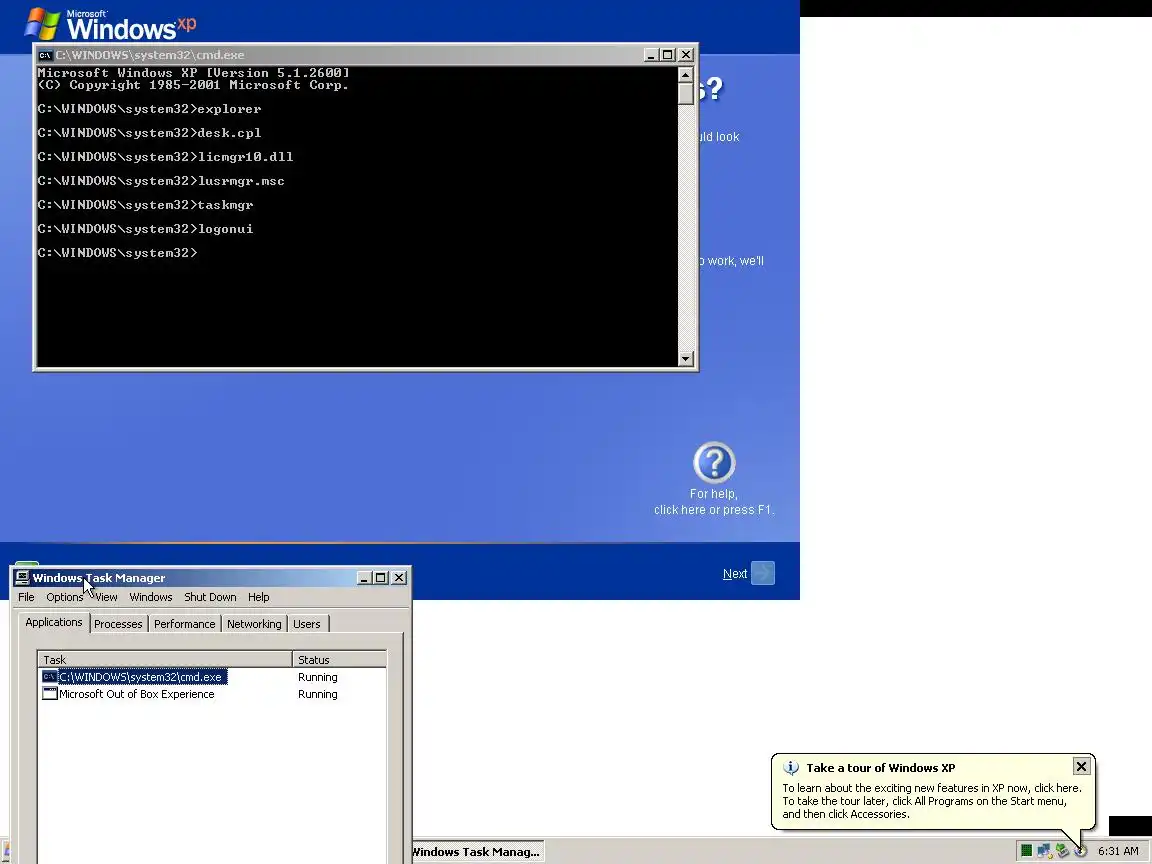
Task: Open the File menu in Task Manager
Action: click(x=26, y=597)
